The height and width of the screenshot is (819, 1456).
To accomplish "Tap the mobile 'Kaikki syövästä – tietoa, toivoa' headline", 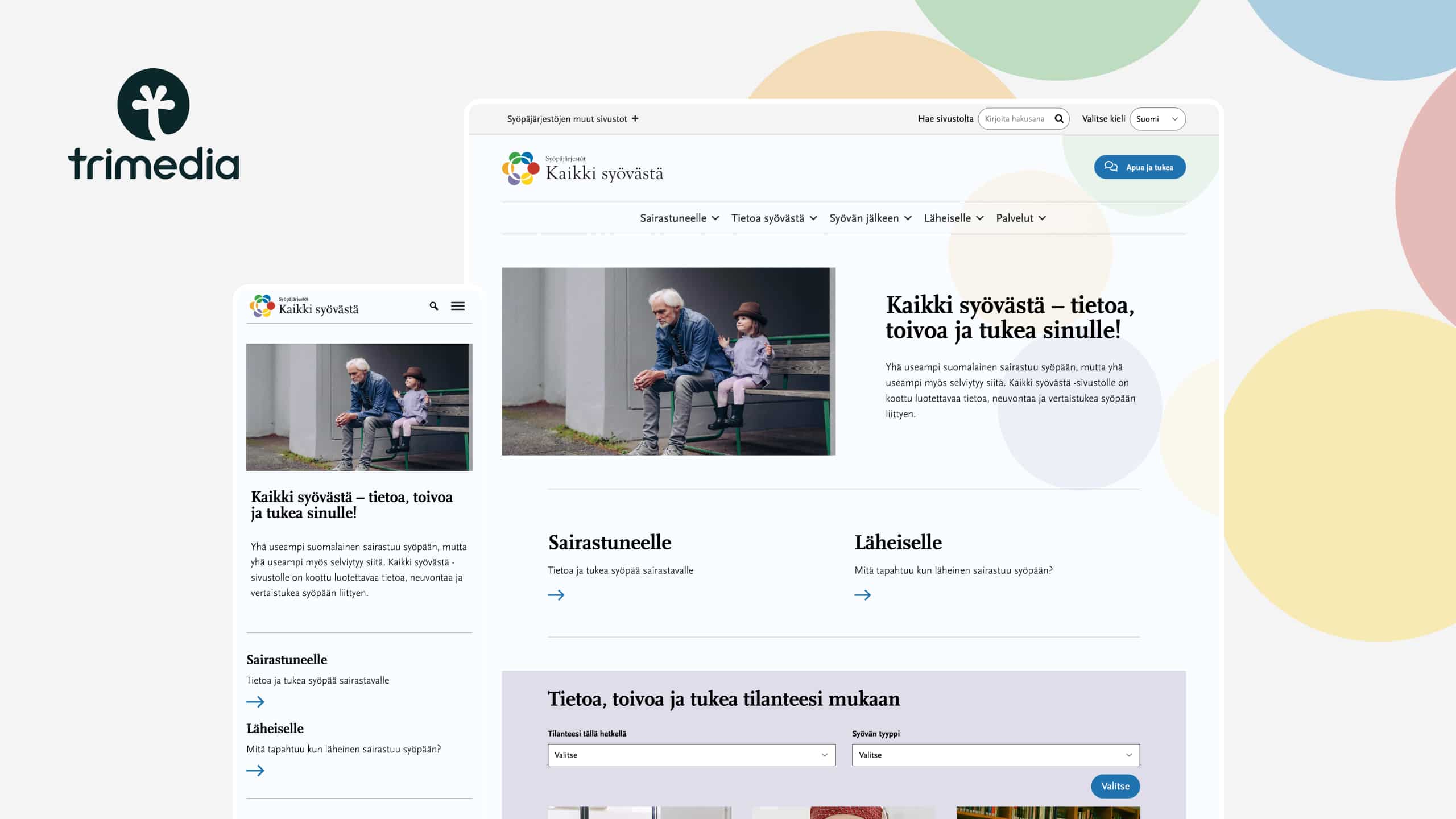I will click(352, 505).
